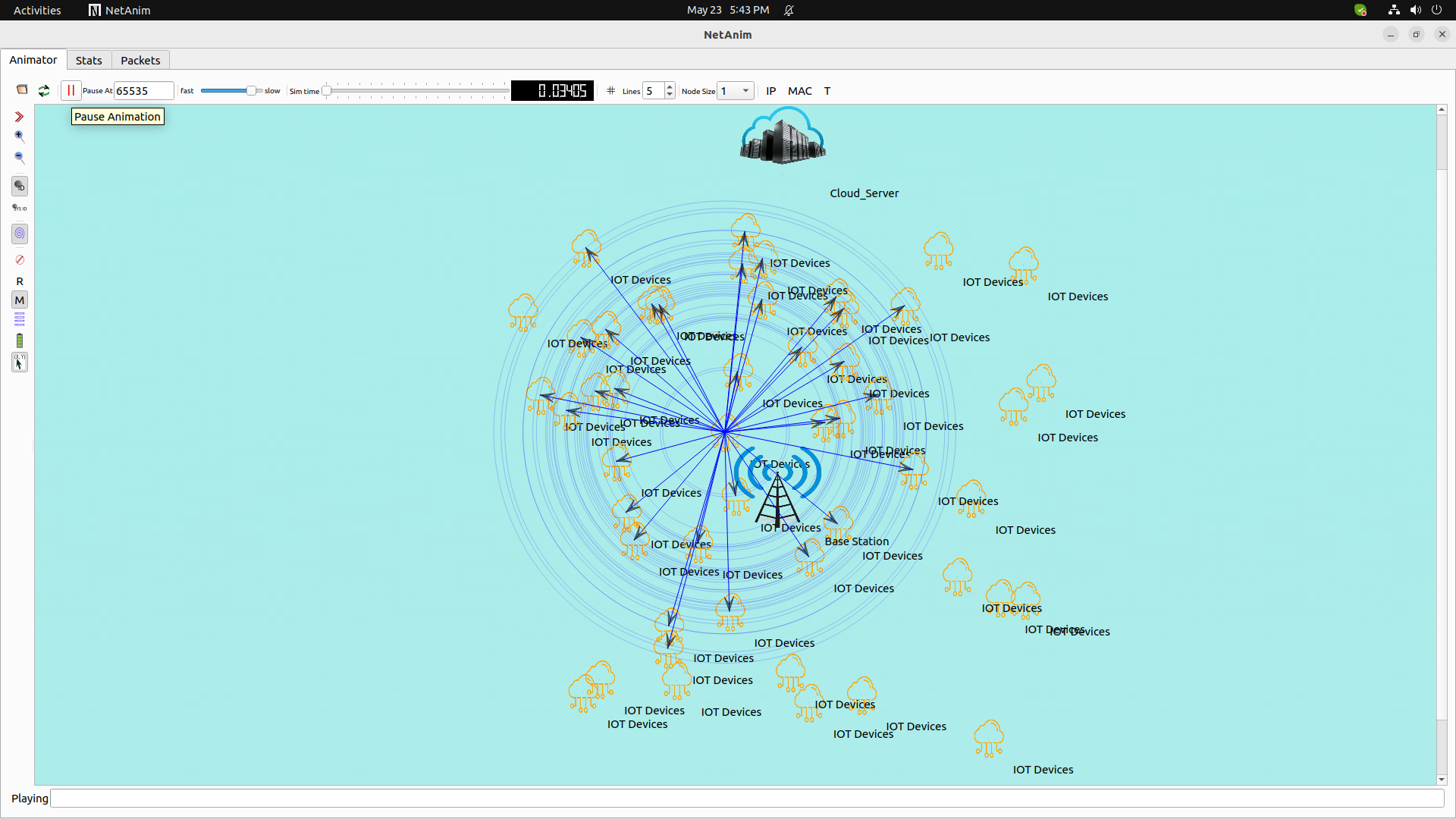Click the zoom out magnifier icon
The image size is (1456, 819).
(20, 158)
